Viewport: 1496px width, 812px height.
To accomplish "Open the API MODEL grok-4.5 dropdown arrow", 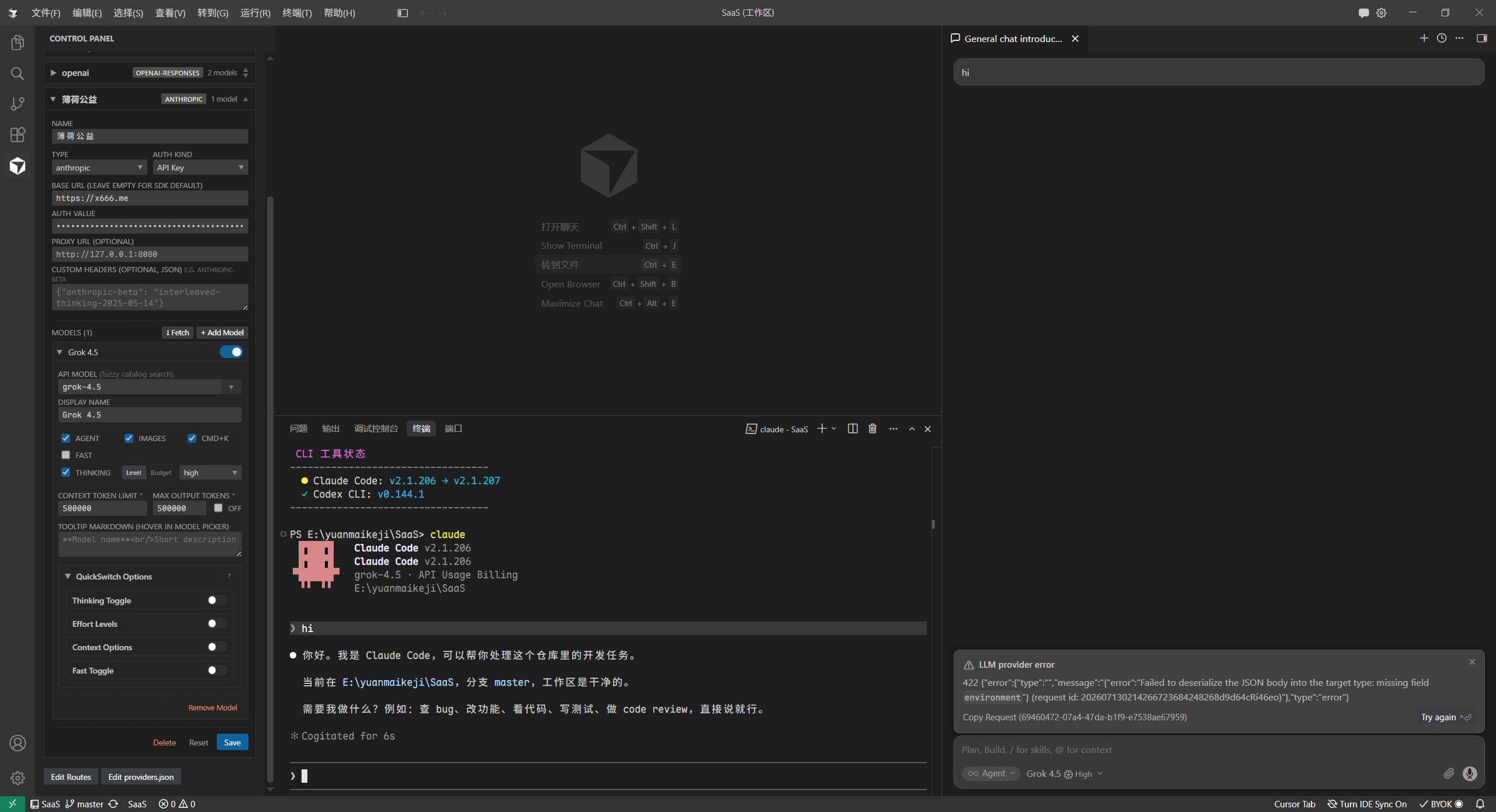I will (231, 387).
